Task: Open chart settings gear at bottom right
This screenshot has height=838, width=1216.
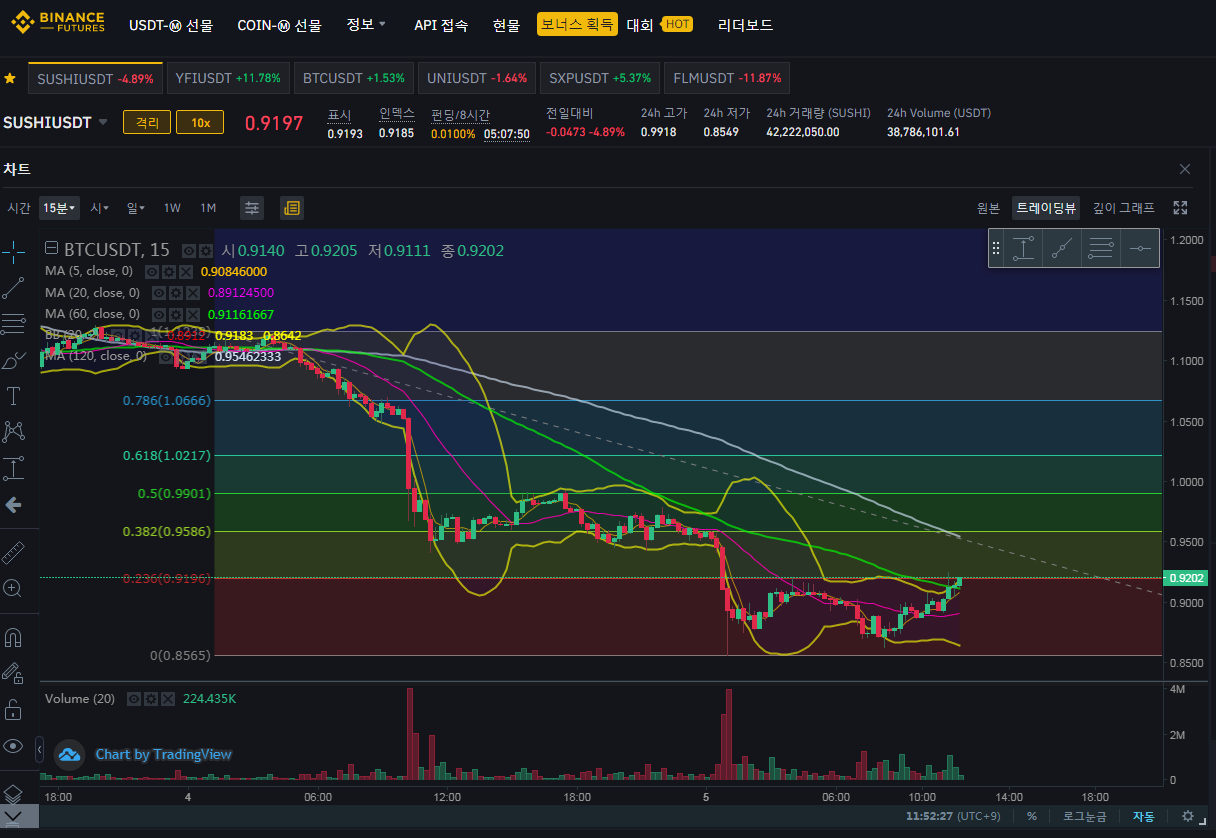Action: point(1188,817)
